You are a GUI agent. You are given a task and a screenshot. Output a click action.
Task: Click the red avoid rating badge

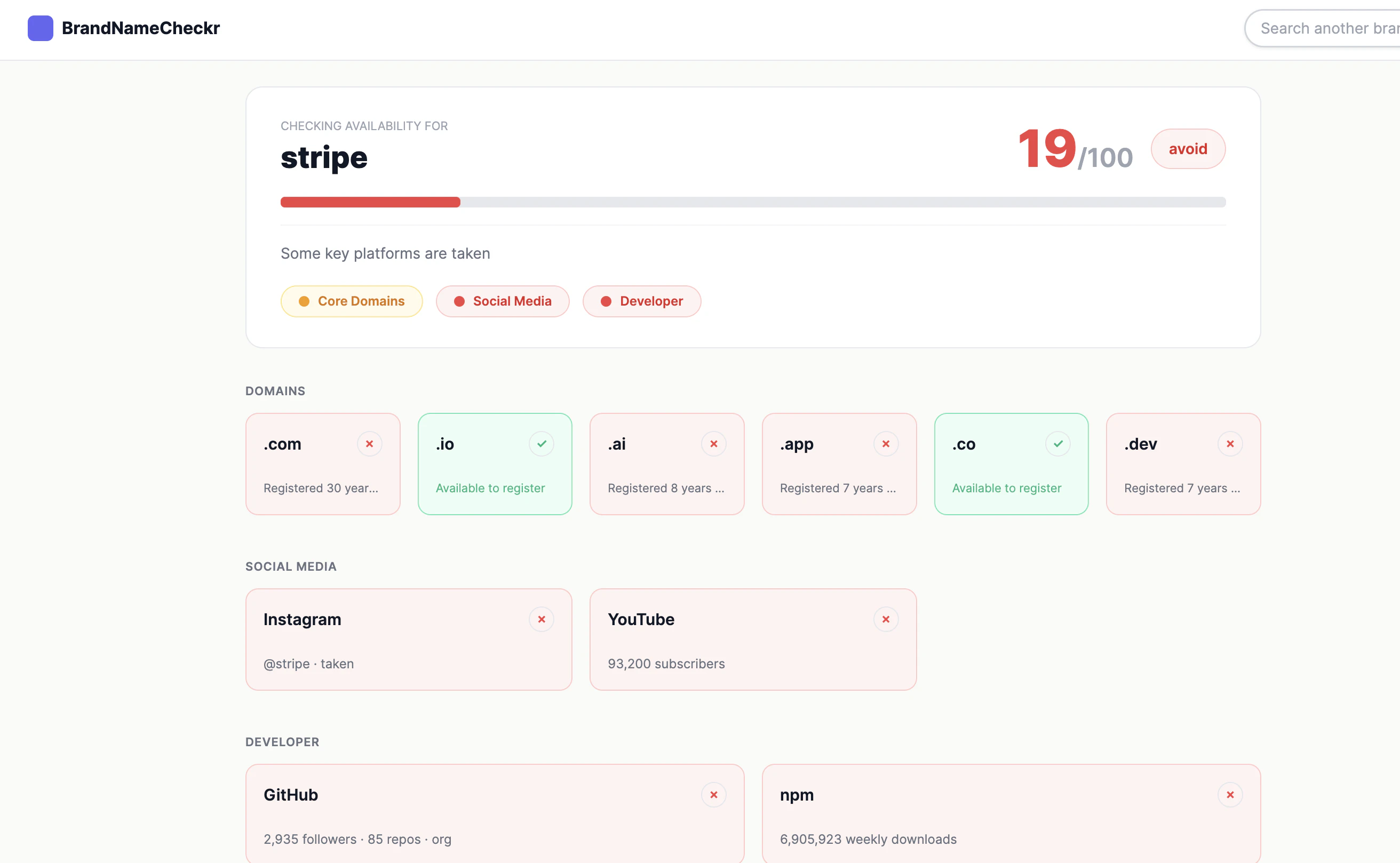tap(1188, 149)
